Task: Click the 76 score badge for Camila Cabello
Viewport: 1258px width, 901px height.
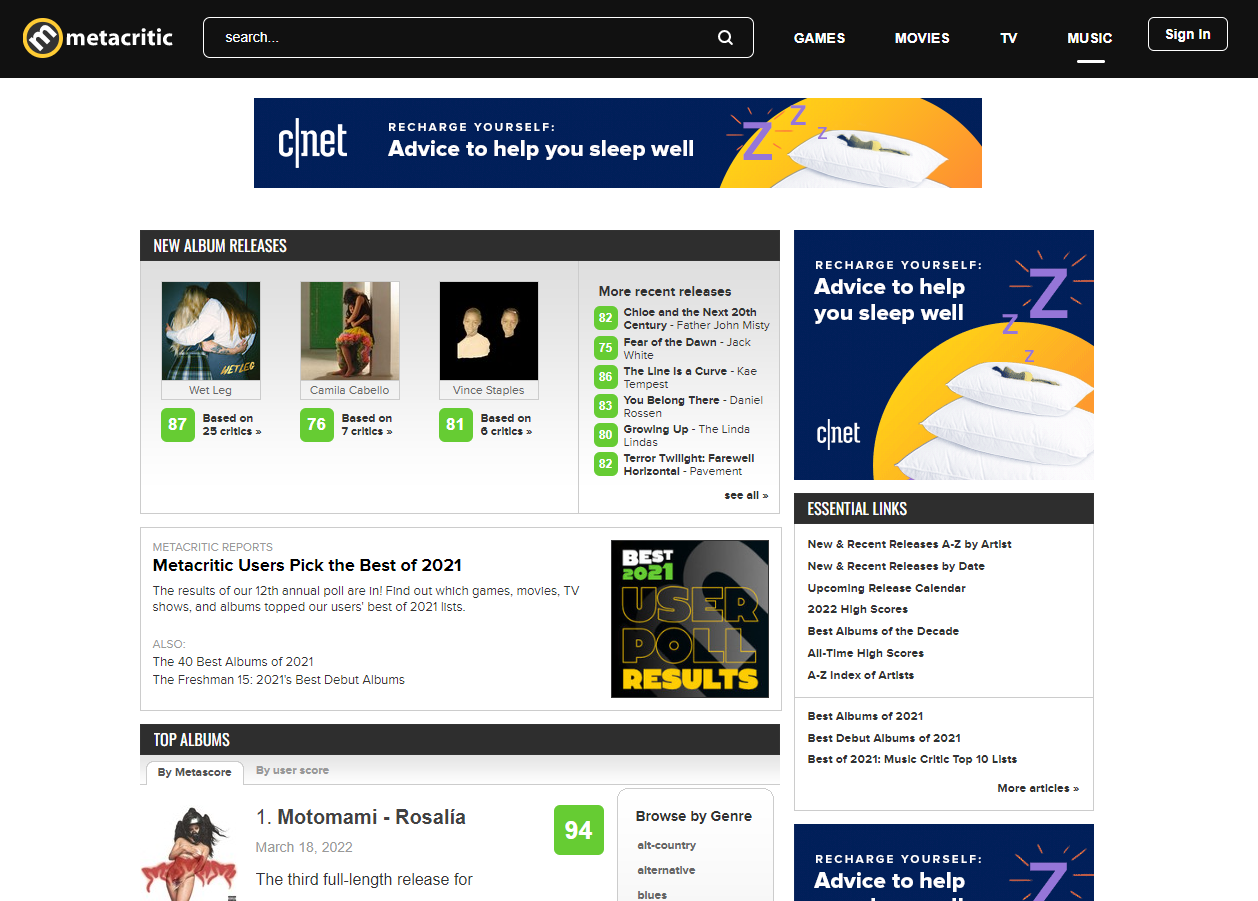Action: point(316,424)
